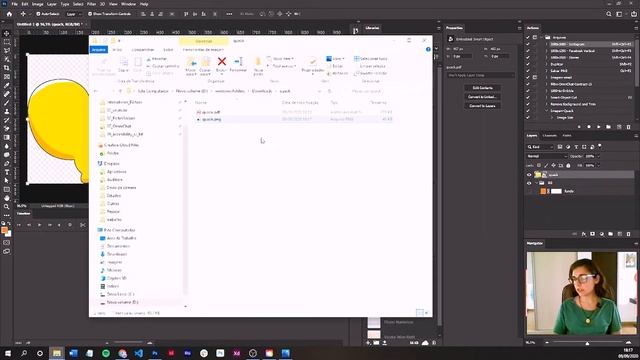Select the Brush tool
Screen dimensions: 640x360
coord(7,103)
